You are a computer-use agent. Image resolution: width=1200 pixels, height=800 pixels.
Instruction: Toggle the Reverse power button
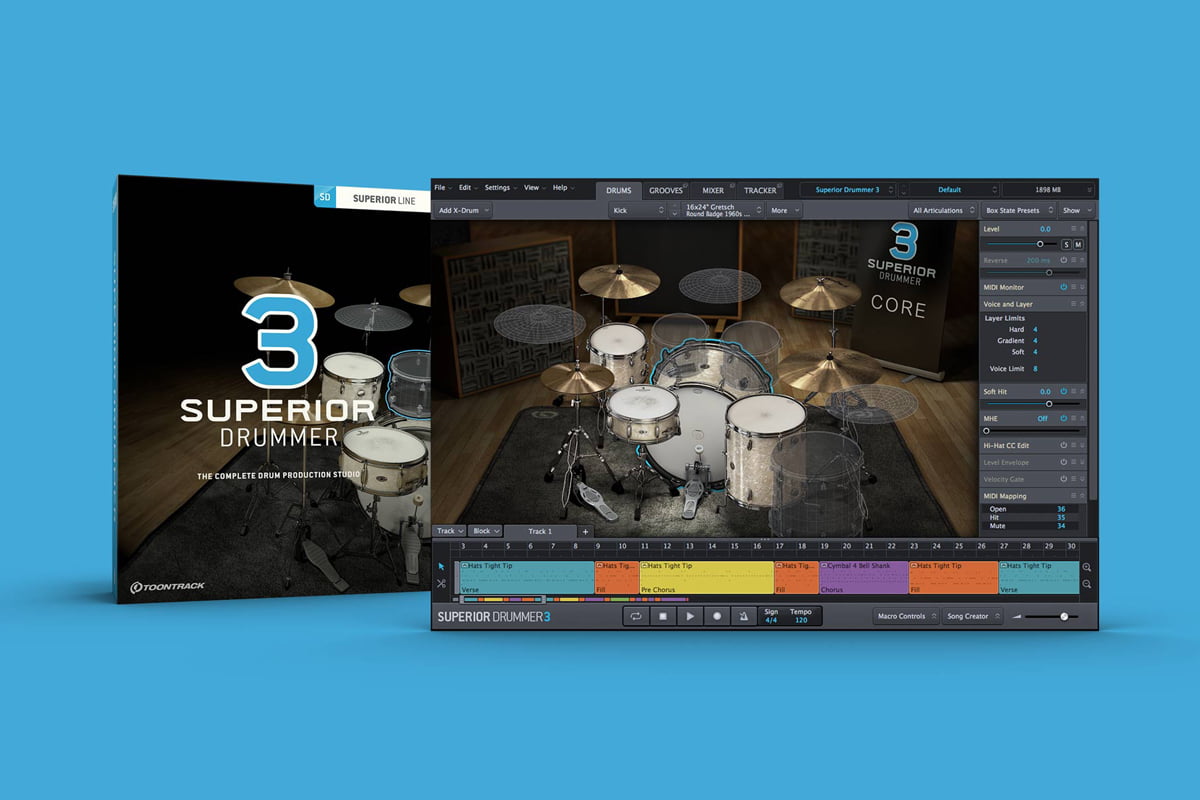(x=1063, y=260)
